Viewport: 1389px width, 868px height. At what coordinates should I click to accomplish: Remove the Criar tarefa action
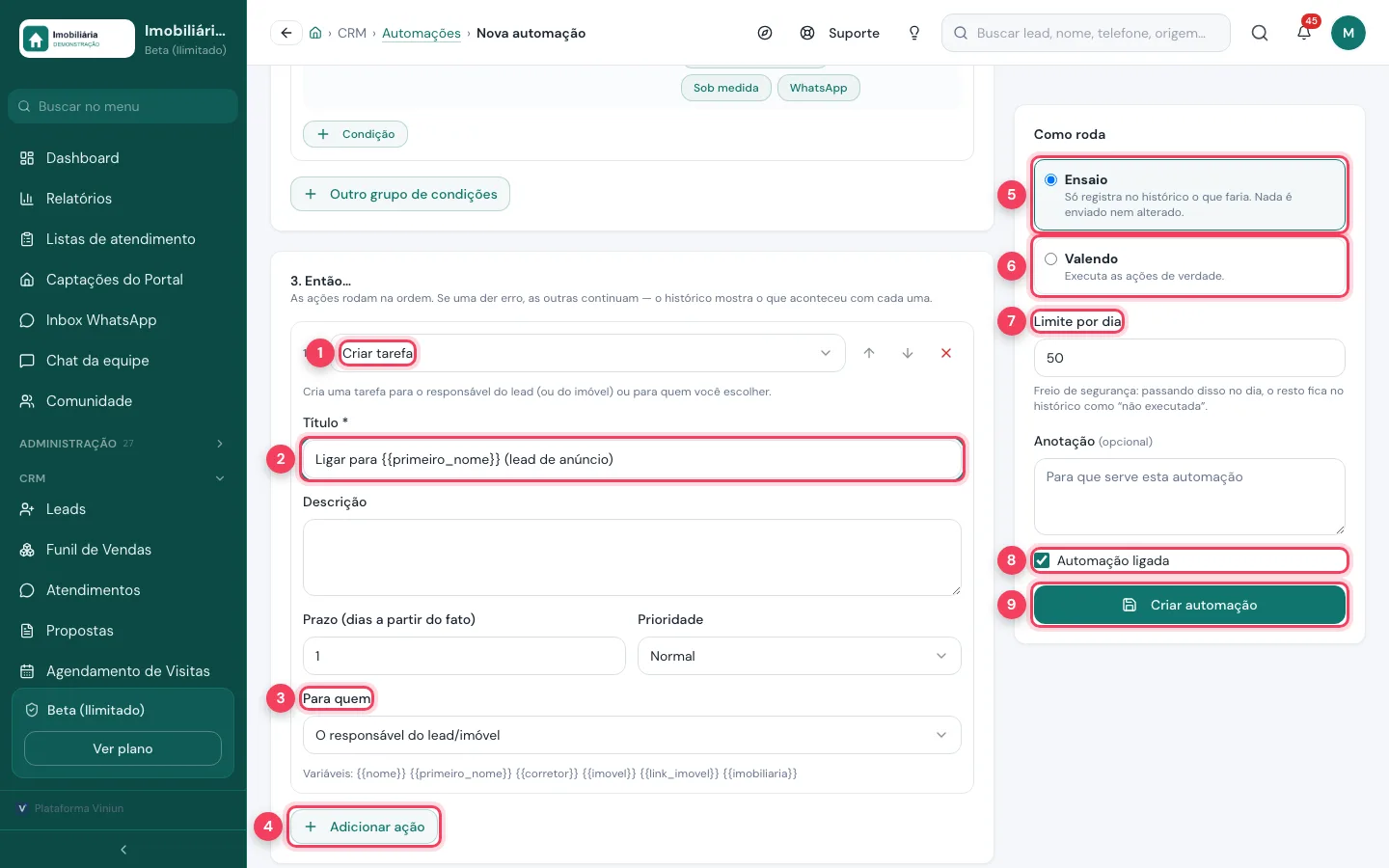pos(946,353)
